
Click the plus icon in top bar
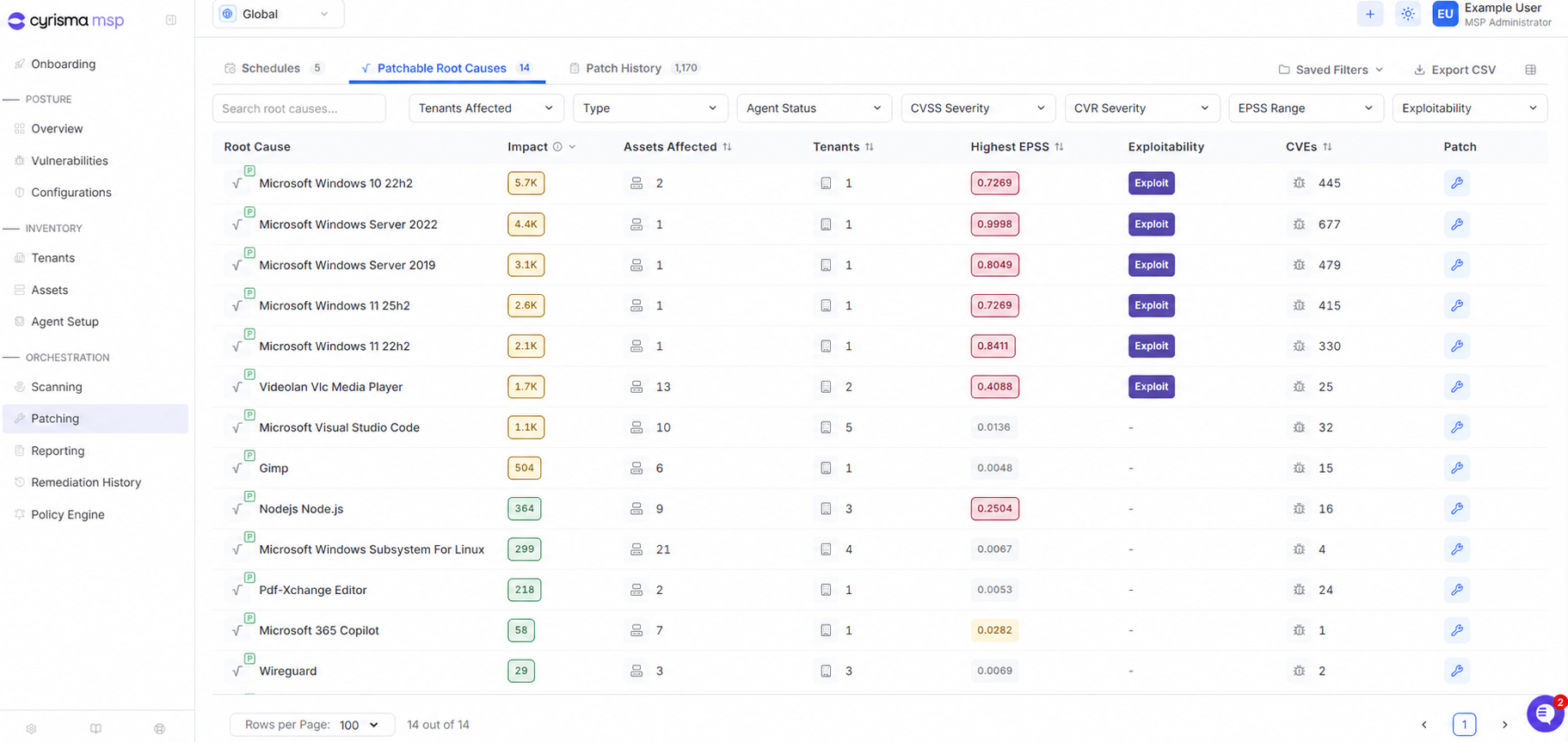click(1370, 14)
